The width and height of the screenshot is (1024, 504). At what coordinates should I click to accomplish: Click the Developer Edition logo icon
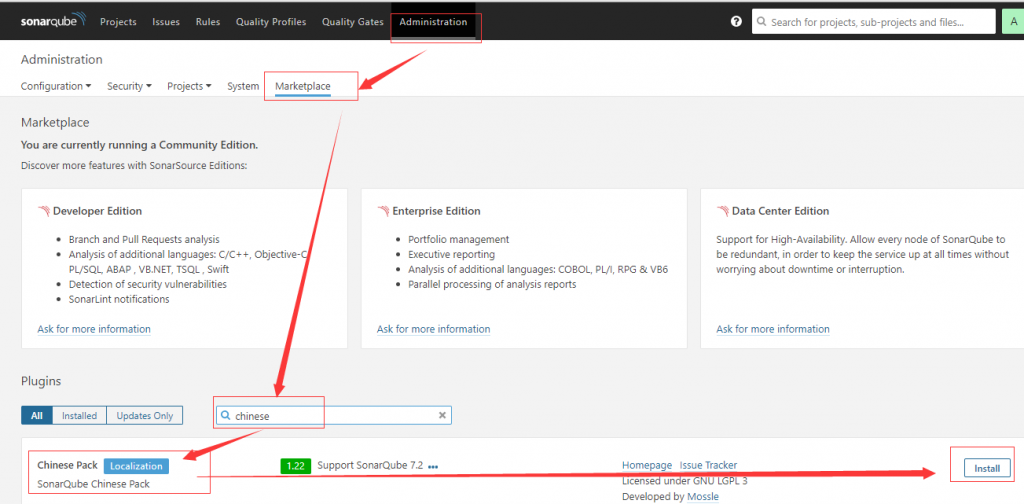tap(44, 211)
